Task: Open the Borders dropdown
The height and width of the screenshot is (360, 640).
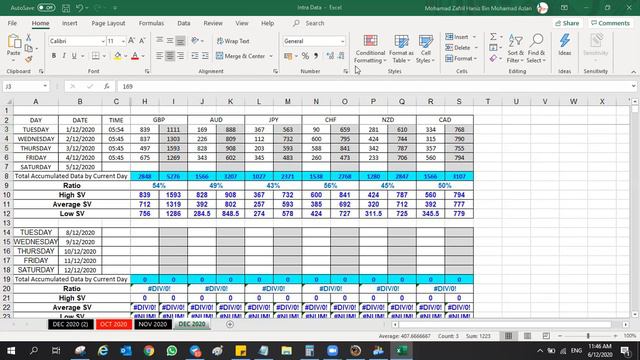Action: click(x=104, y=56)
